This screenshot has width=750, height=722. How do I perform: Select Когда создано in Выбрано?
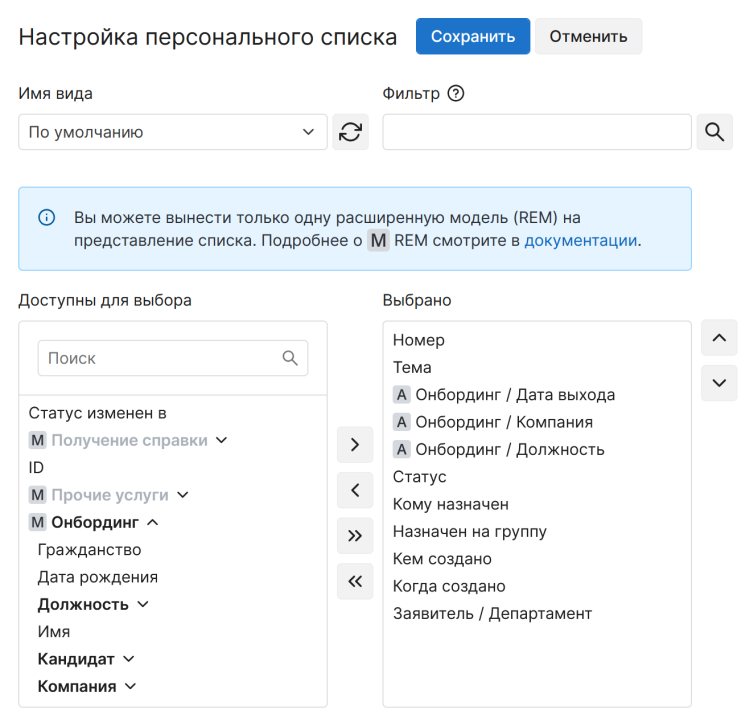tap(449, 586)
